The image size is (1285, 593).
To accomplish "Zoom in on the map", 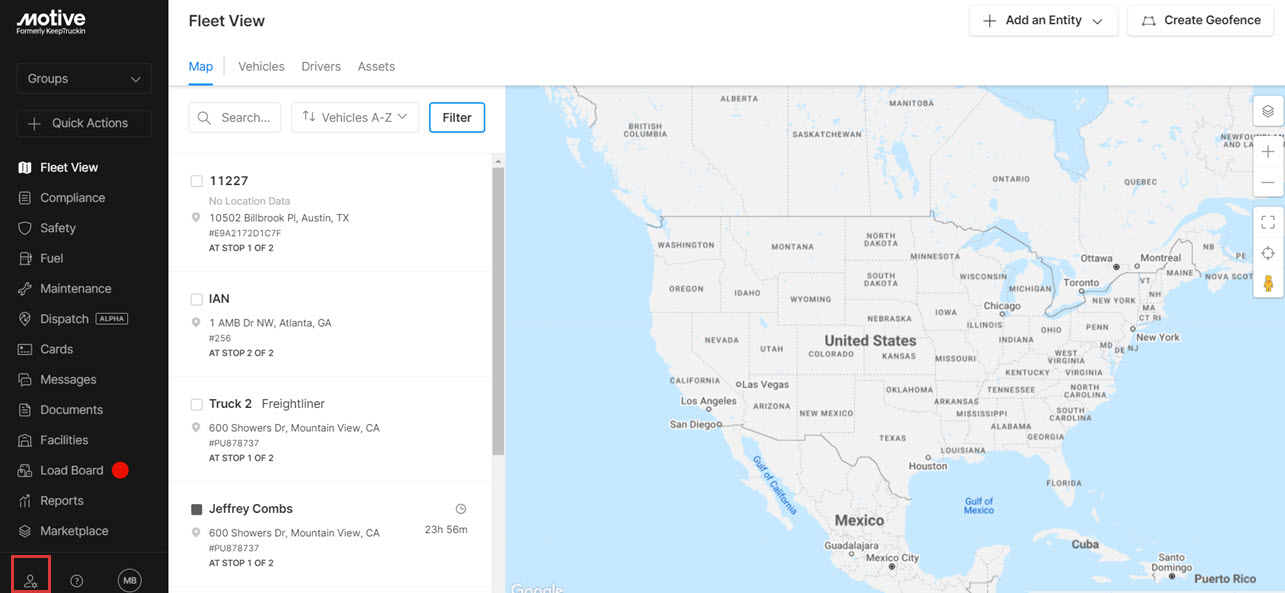I will click(1267, 151).
